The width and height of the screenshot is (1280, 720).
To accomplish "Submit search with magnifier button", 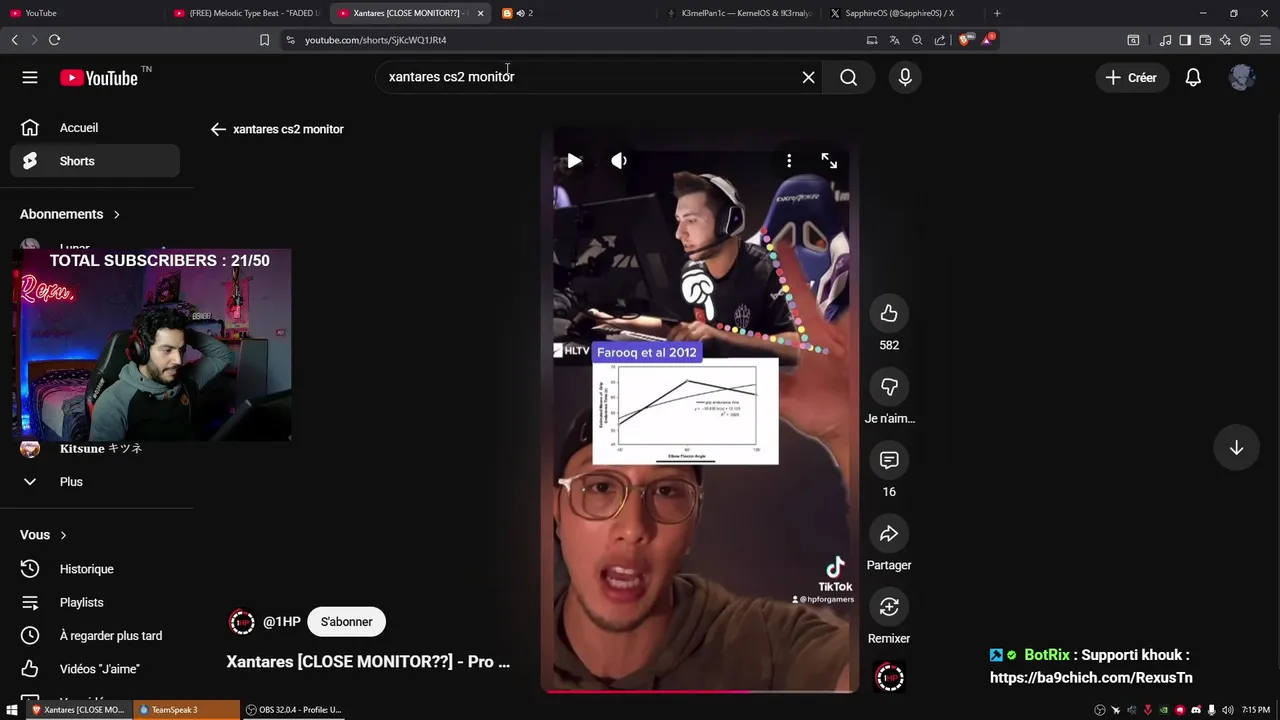I will coord(848,77).
